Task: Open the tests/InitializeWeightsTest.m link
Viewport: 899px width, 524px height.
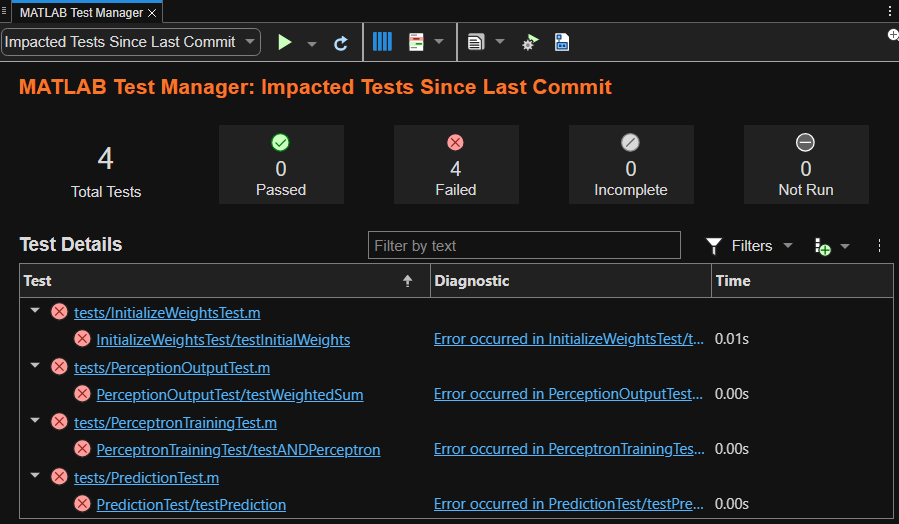Action: tap(167, 312)
